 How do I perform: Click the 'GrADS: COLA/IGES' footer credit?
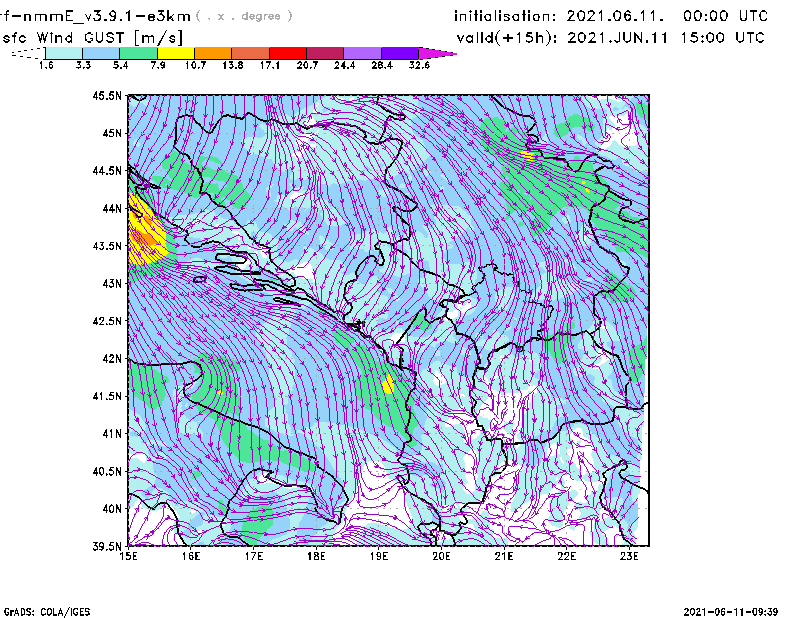pyautogui.click(x=47, y=612)
